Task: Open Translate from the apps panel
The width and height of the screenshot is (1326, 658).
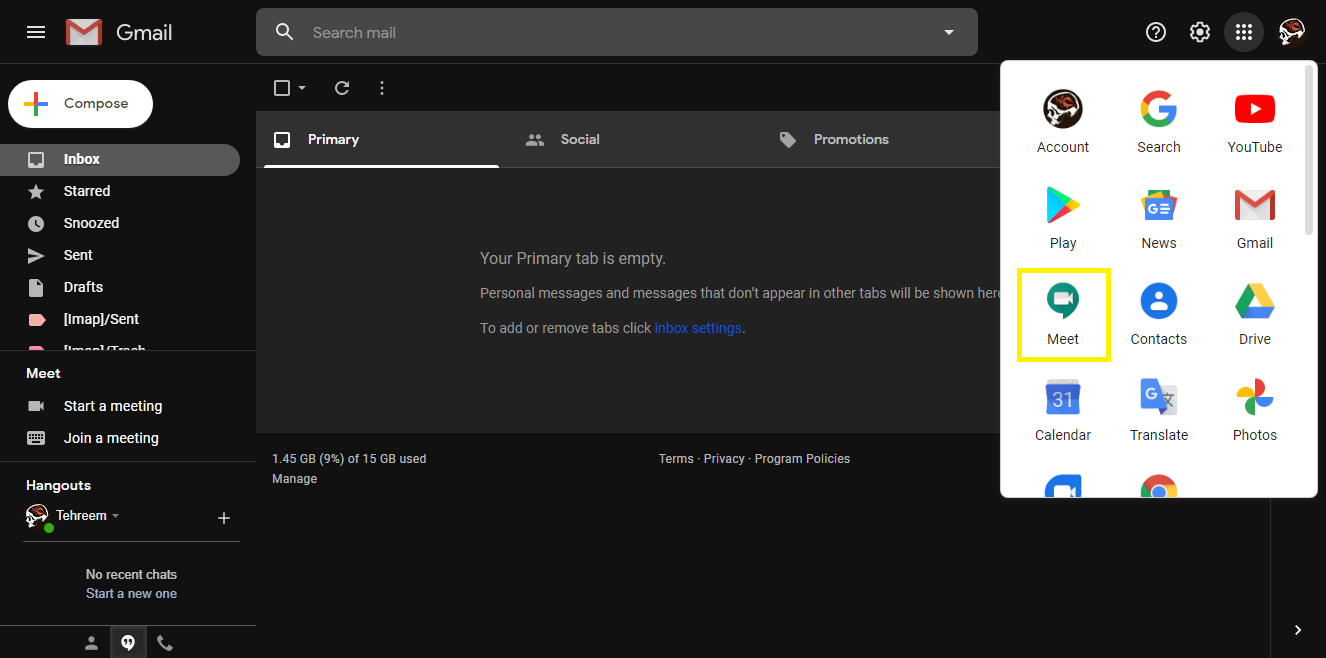Action: tap(1159, 410)
